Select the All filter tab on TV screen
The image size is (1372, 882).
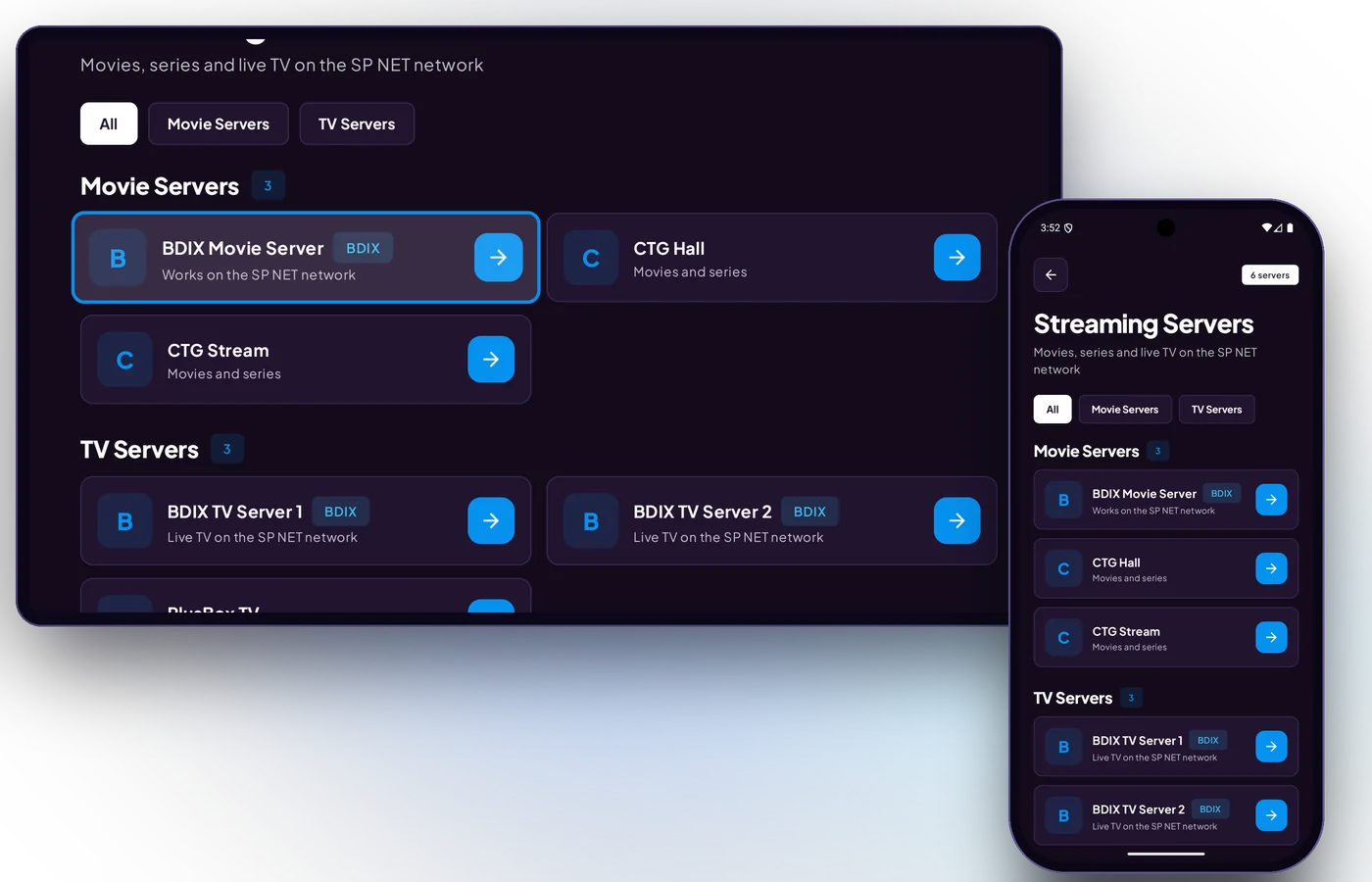click(x=109, y=123)
